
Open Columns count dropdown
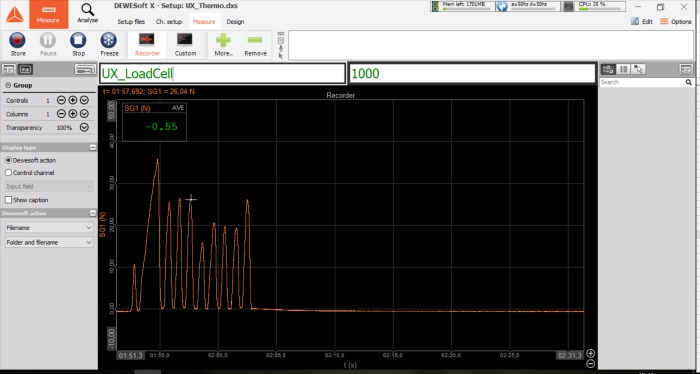tap(84, 114)
